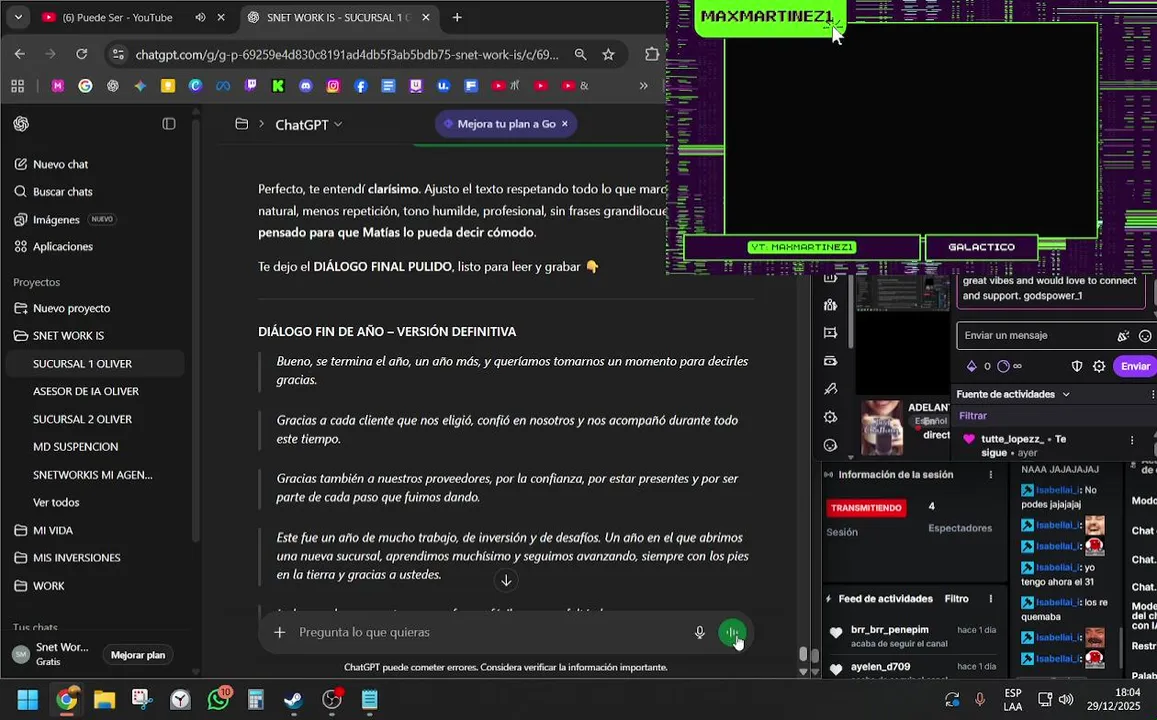Viewport: 1157px width, 720px height.
Task: Open Meta AI bookmark in bookmarks bar
Action: pyautogui.click(x=223, y=86)
